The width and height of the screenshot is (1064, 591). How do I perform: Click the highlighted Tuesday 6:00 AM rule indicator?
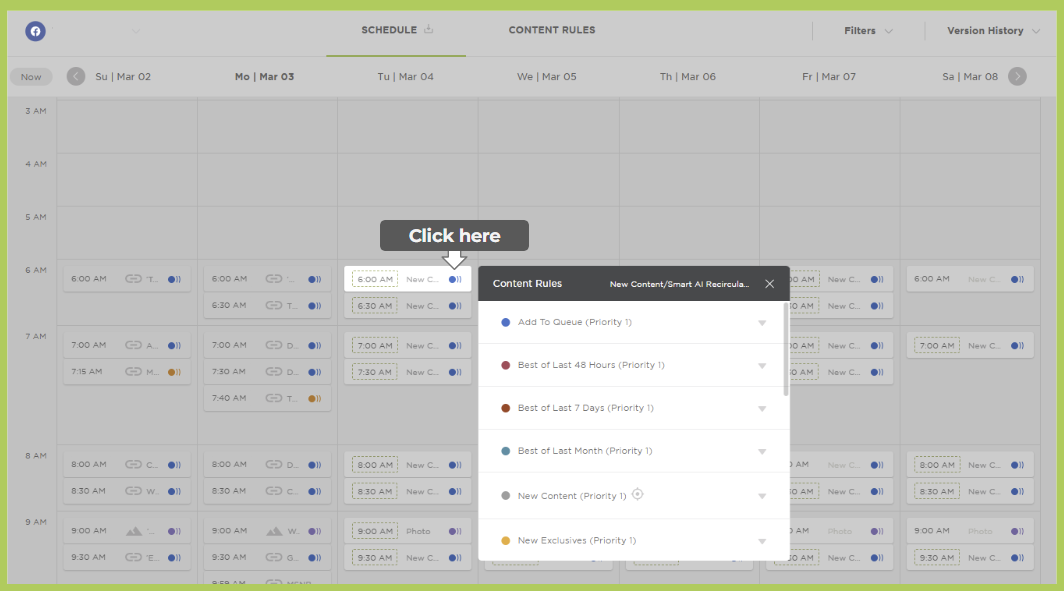(455, 279)
